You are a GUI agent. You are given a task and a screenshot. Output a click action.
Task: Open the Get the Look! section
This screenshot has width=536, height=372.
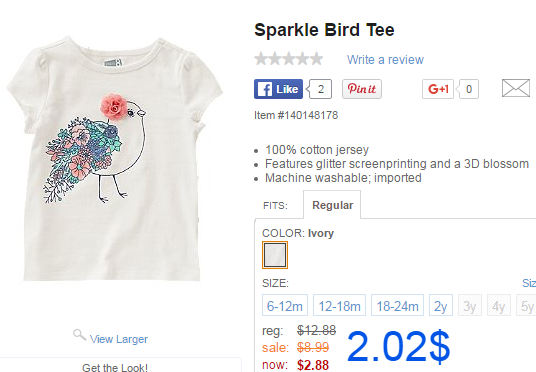[x=115, y=368]
